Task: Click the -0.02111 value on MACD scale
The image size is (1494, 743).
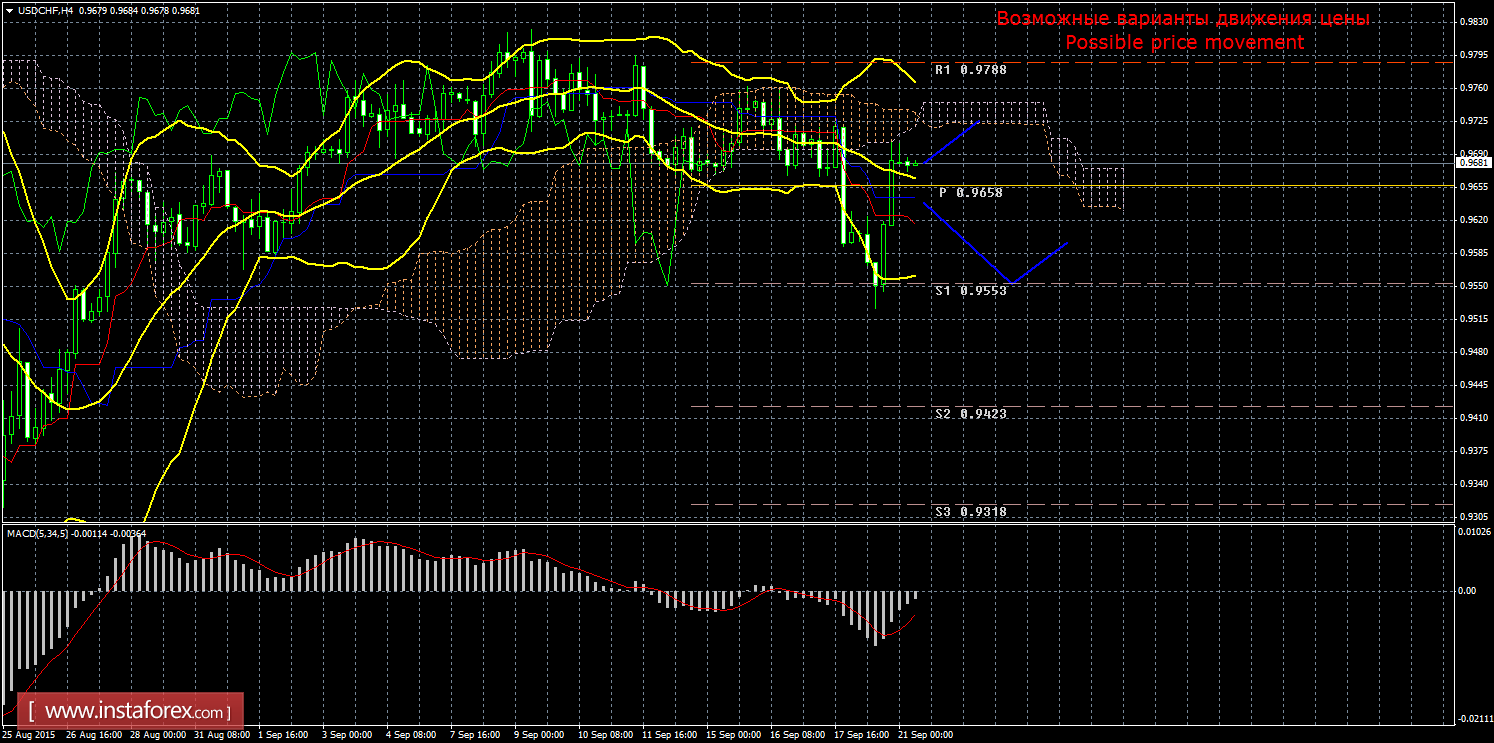Action: (1473, 718)
